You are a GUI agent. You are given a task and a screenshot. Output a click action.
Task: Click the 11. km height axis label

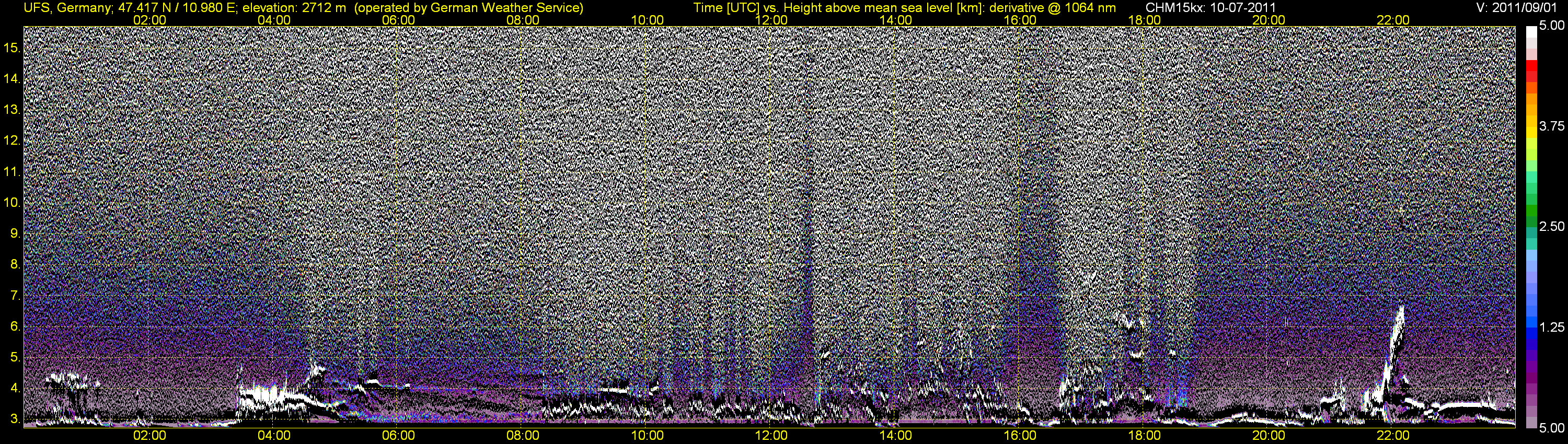tap(12, 172)
